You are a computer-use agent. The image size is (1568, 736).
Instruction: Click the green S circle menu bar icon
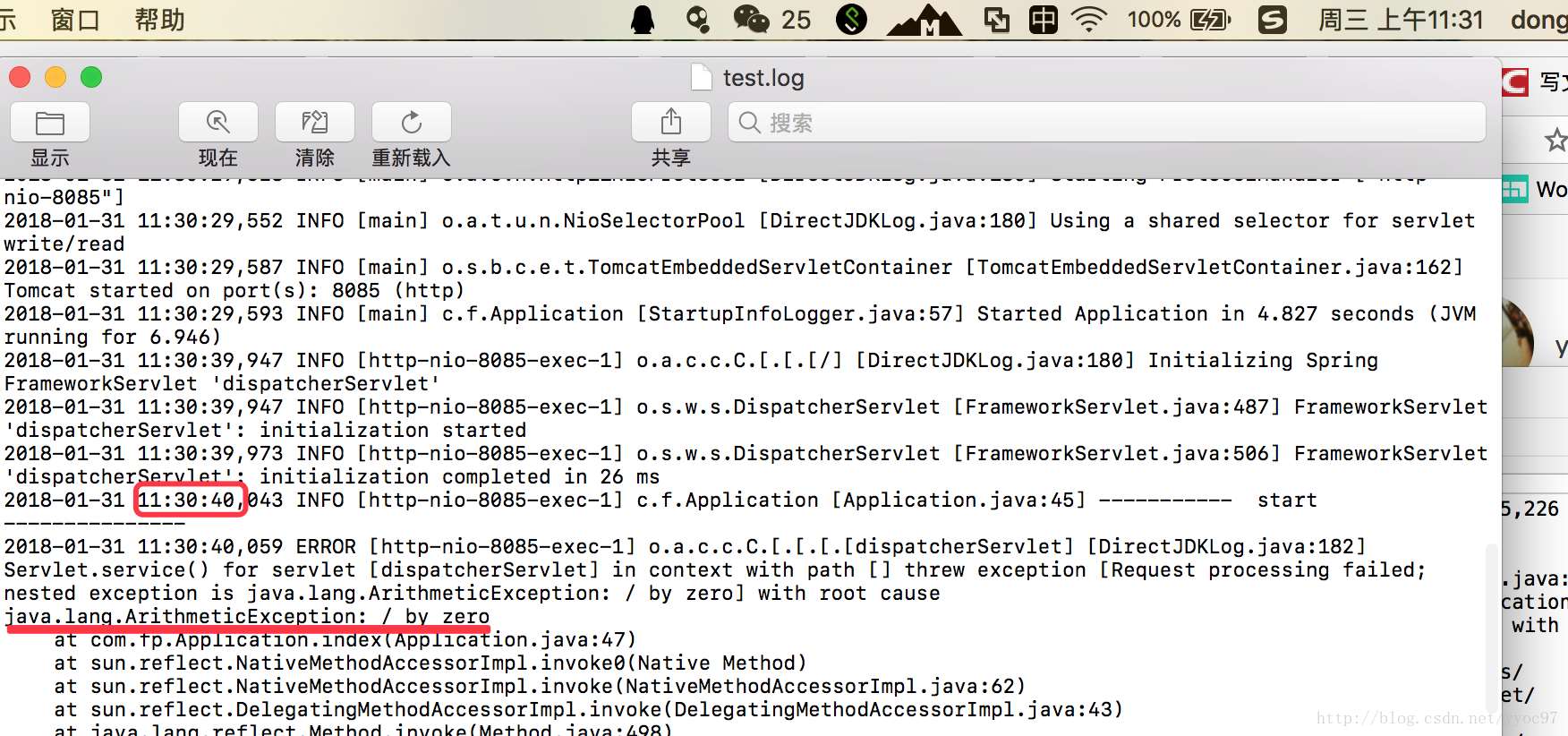[x=851, y=20]
